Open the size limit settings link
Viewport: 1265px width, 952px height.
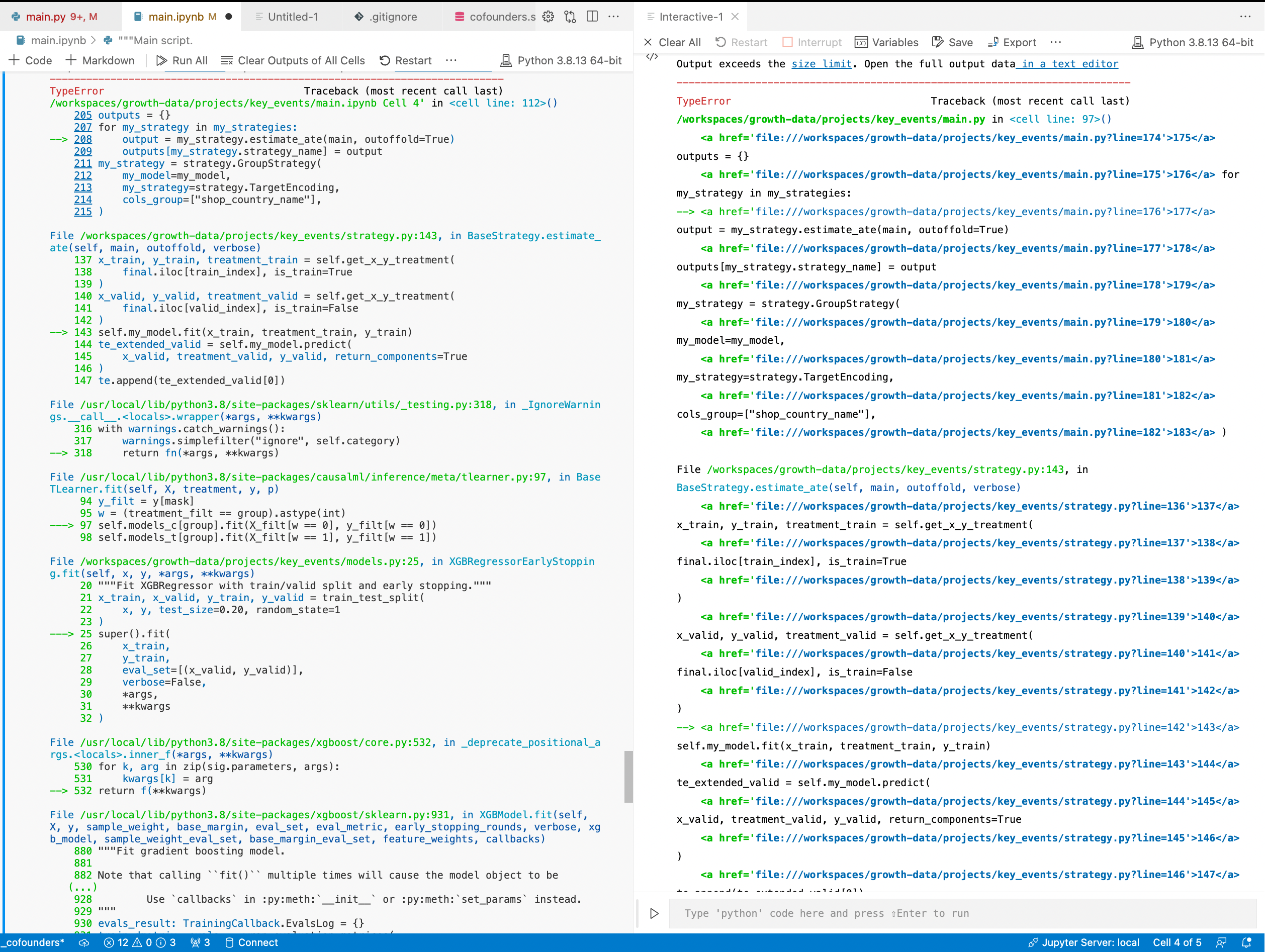coord(821,63)
